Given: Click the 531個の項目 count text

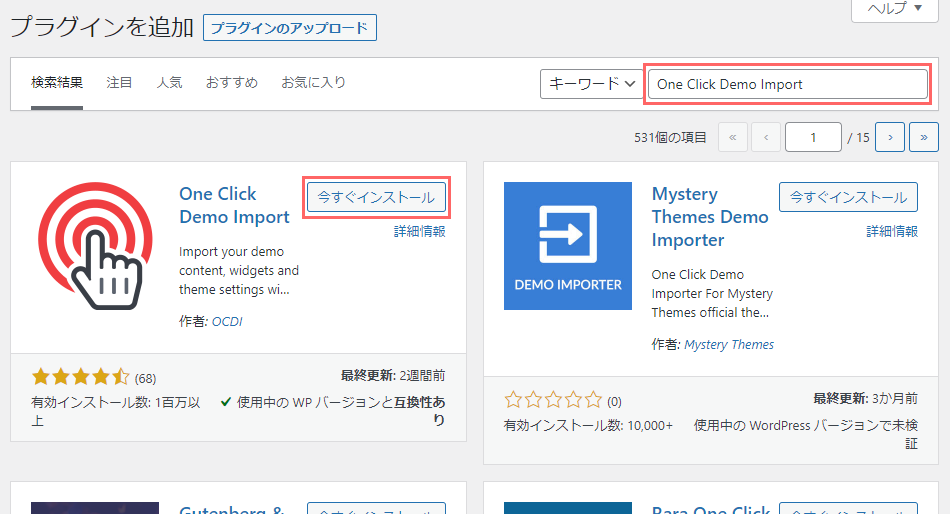Looking at the screenshot, I should (670, 138).
